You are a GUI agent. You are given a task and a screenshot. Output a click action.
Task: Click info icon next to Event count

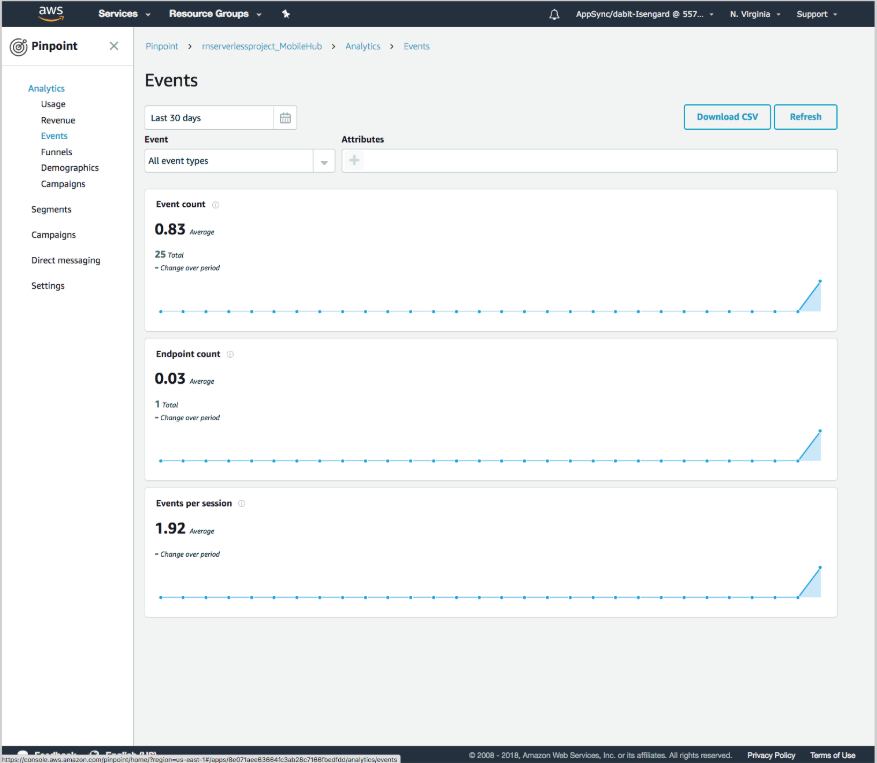tap(216, 205)
